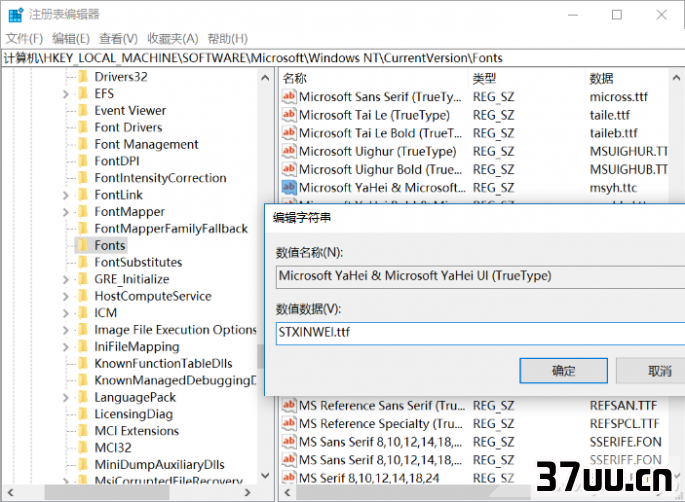Click the micross.ttf data cell
685x502 pixels.
(x=619, y=97)
